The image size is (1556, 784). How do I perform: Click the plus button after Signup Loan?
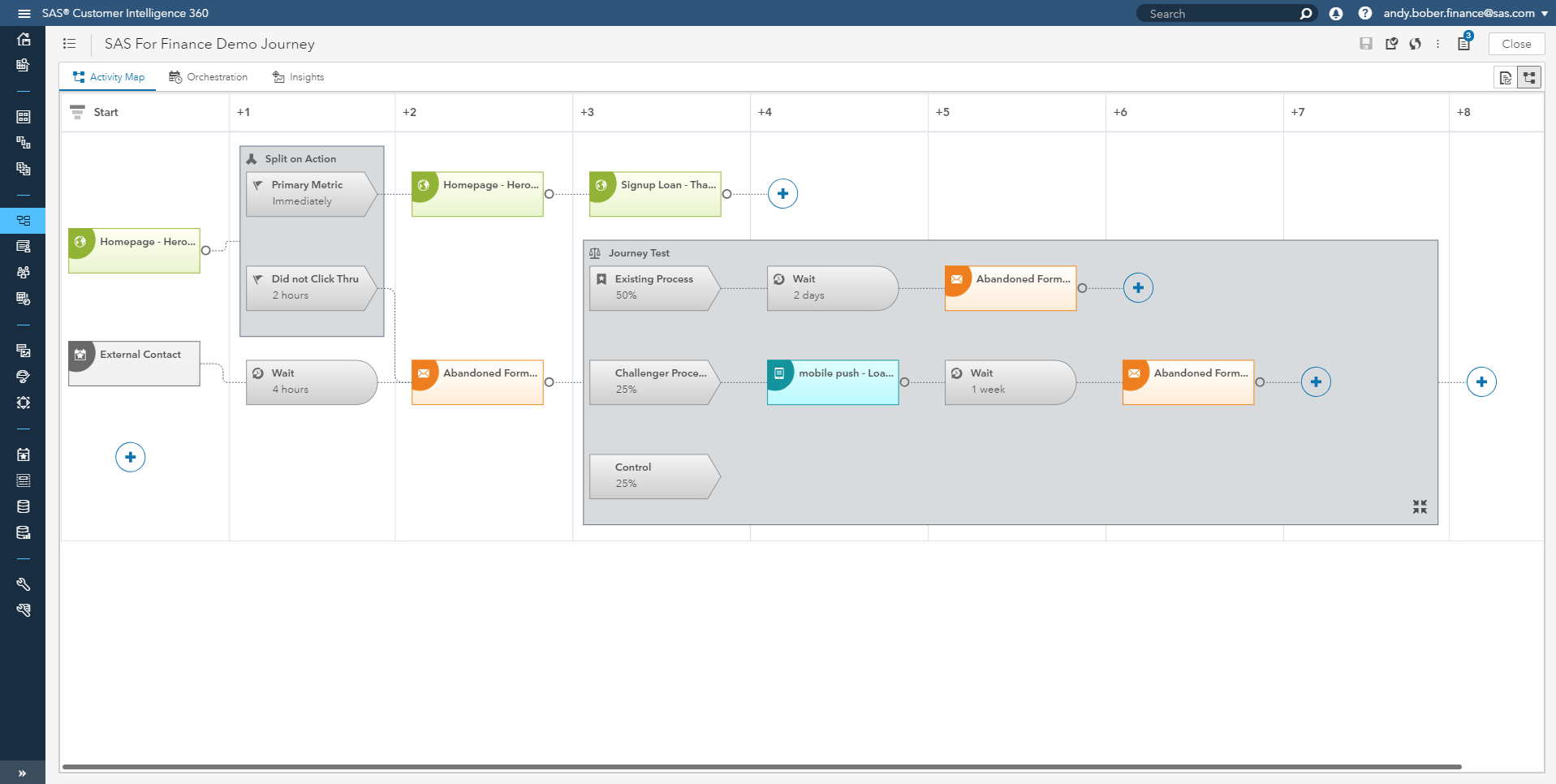pos(782,194)
